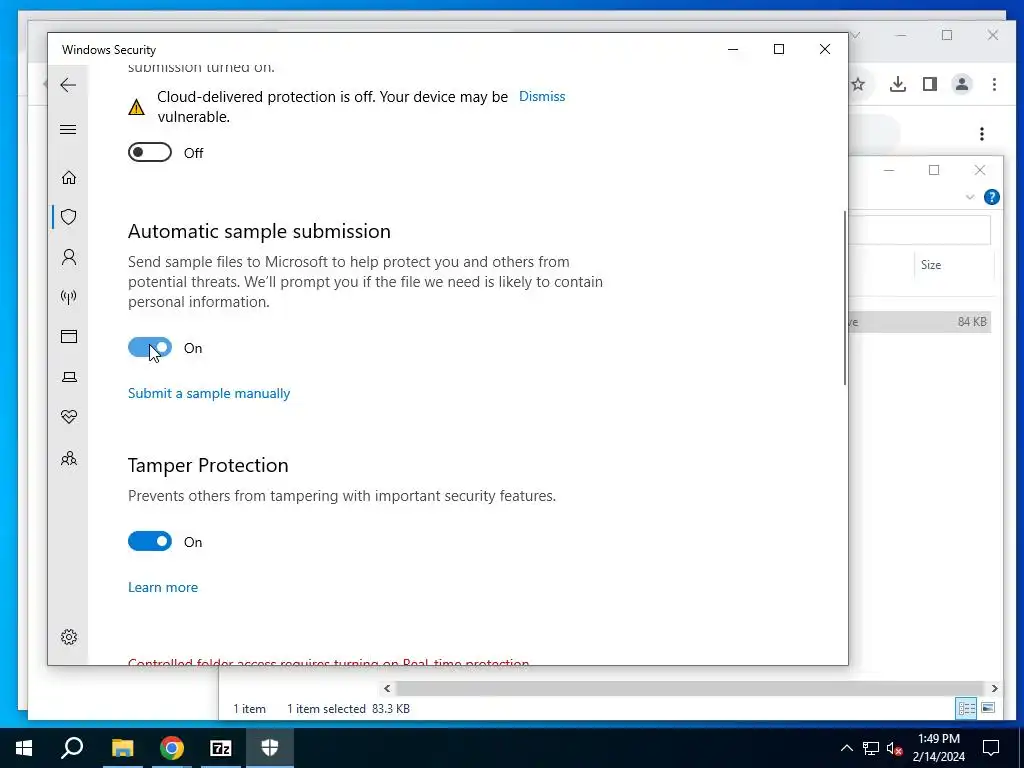Open Chrome downloads icon
The height and width of the screenshot is (768, 1024).
pyautogui.click(x=897, y=84)
